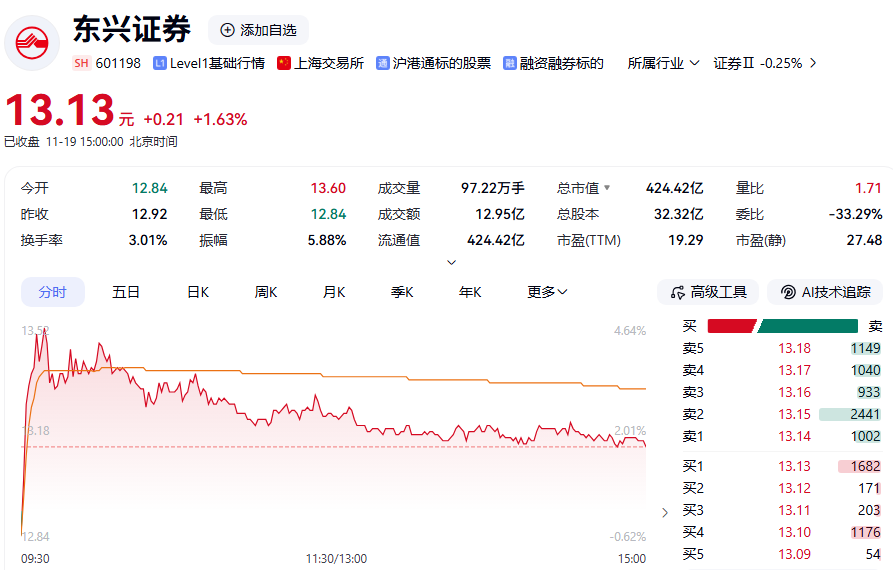Switch to the 日K chart tab
The width and height of the screenshot is (893, 570).
click(198, 292)
